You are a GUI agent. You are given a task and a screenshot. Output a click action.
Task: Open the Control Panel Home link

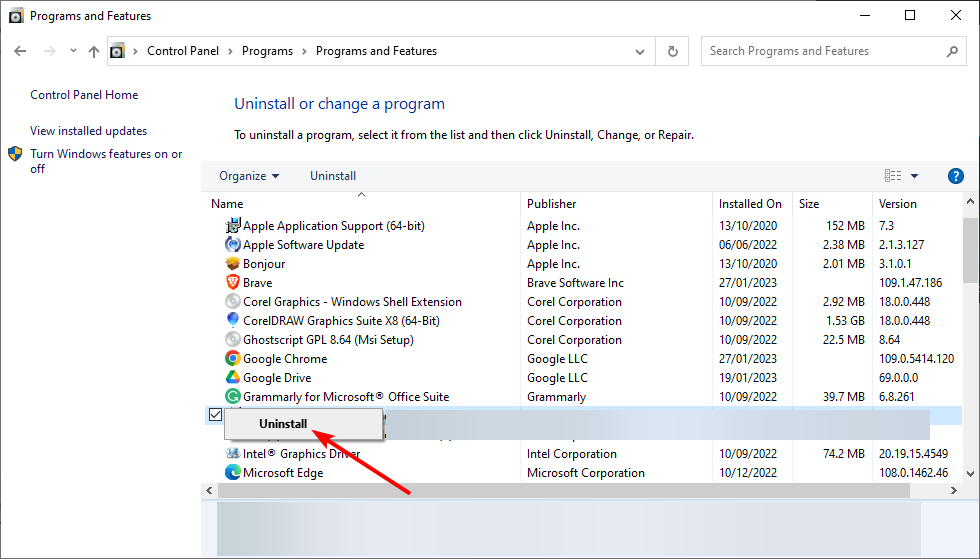coord(84,95)
